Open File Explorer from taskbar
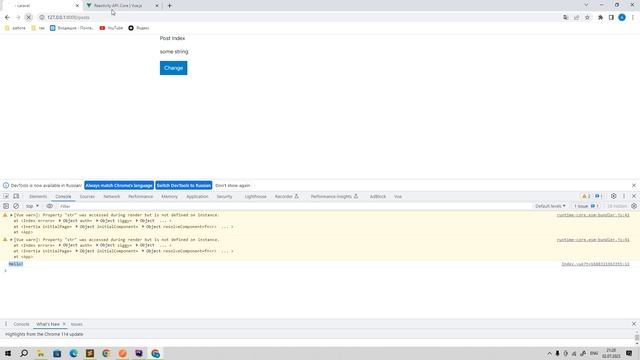This screenshot has height=360, width=640. click(x=40, y=353)
